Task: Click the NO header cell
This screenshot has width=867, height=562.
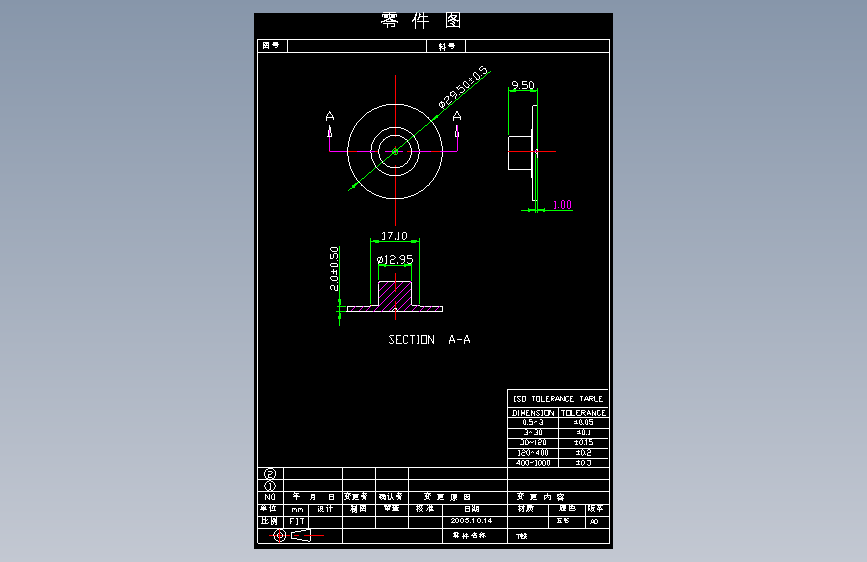Action: [x=270, y=497]
